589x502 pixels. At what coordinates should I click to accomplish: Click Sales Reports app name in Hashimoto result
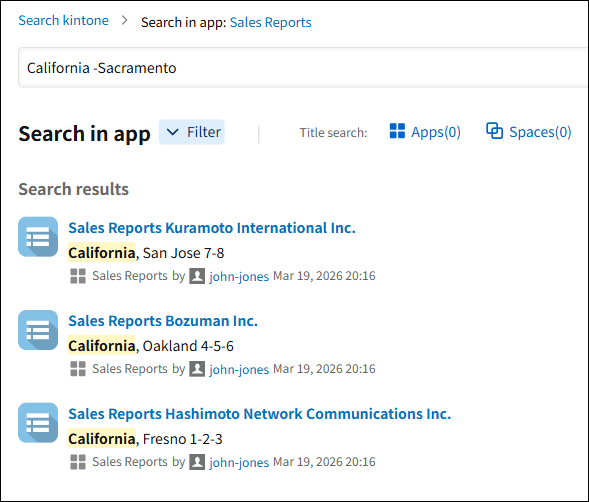pos(130,461)
